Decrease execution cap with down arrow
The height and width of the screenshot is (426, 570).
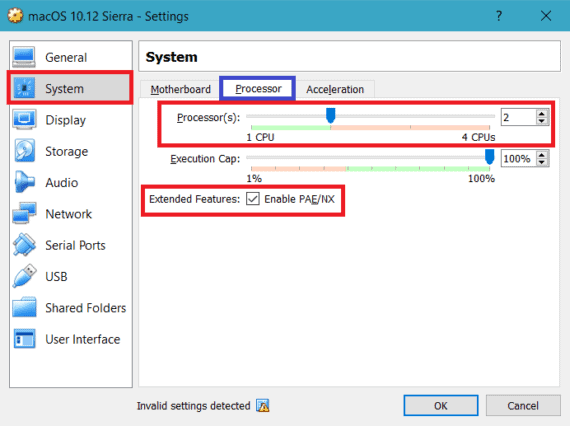click(542, 162)
